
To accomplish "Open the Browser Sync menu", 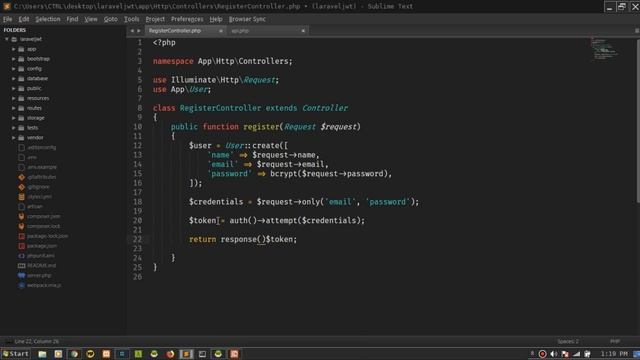I will tap(247, 19).
